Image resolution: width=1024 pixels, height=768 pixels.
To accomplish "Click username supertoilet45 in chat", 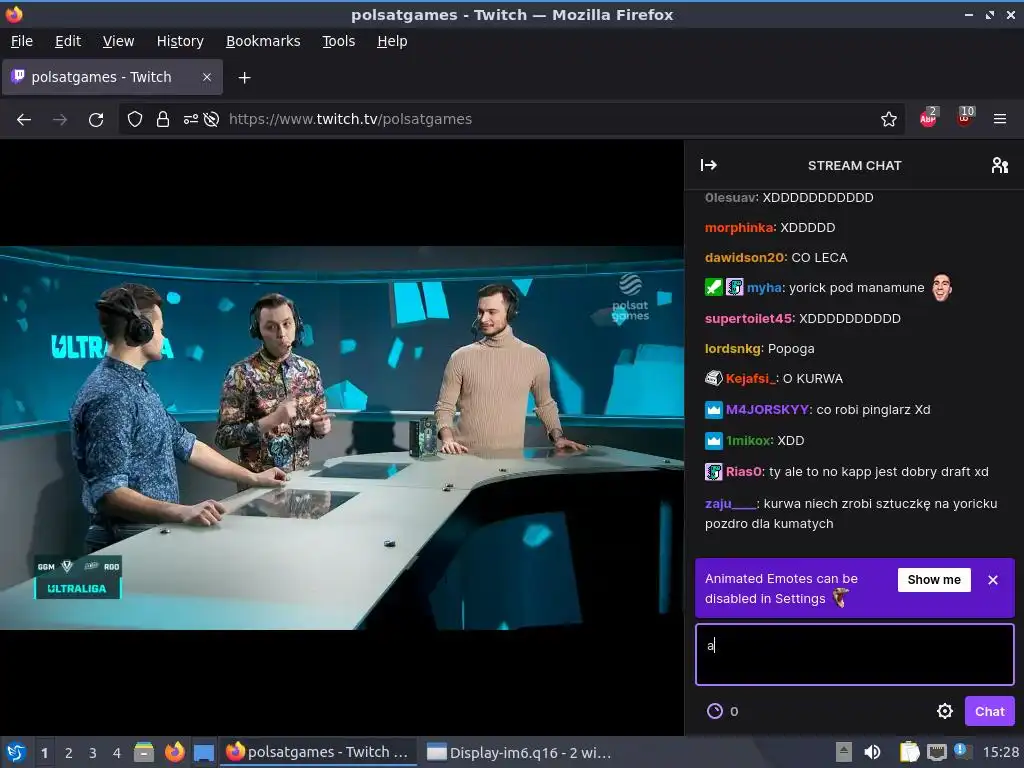I will pyautogui.click(x=748, y=319).
